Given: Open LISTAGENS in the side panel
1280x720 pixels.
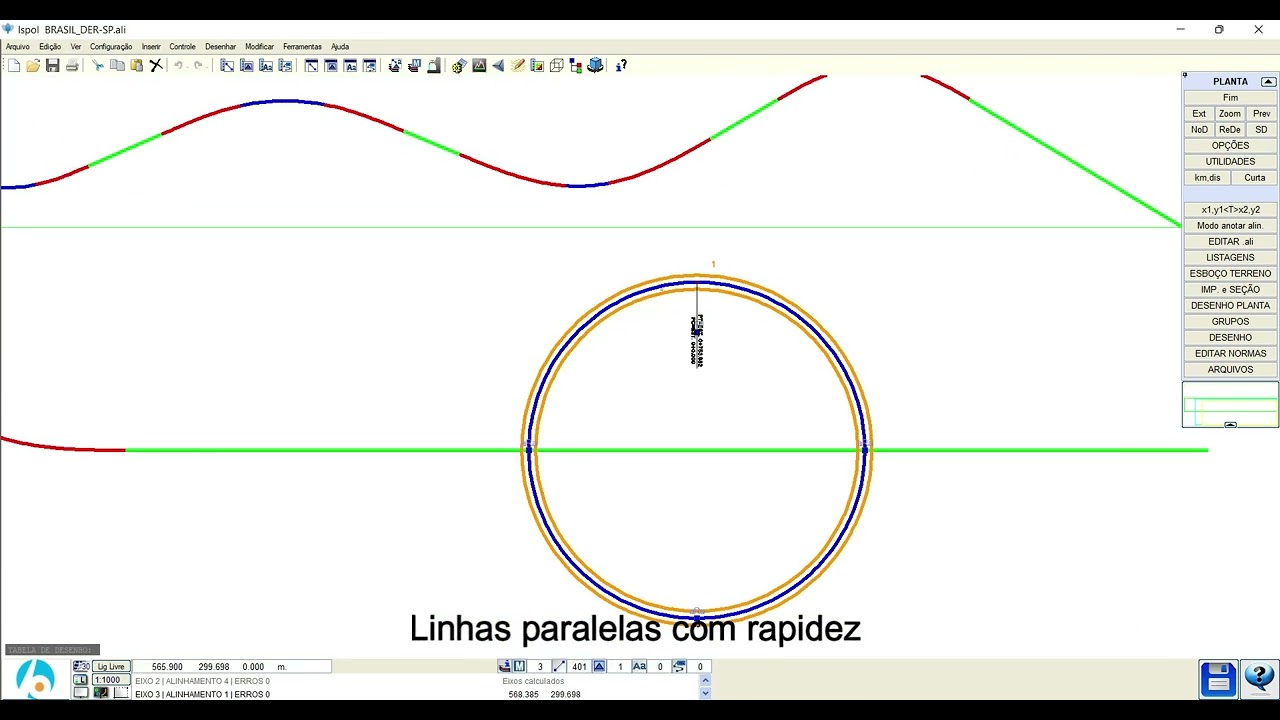Looking at the screenshot, I should point(1230,258).
